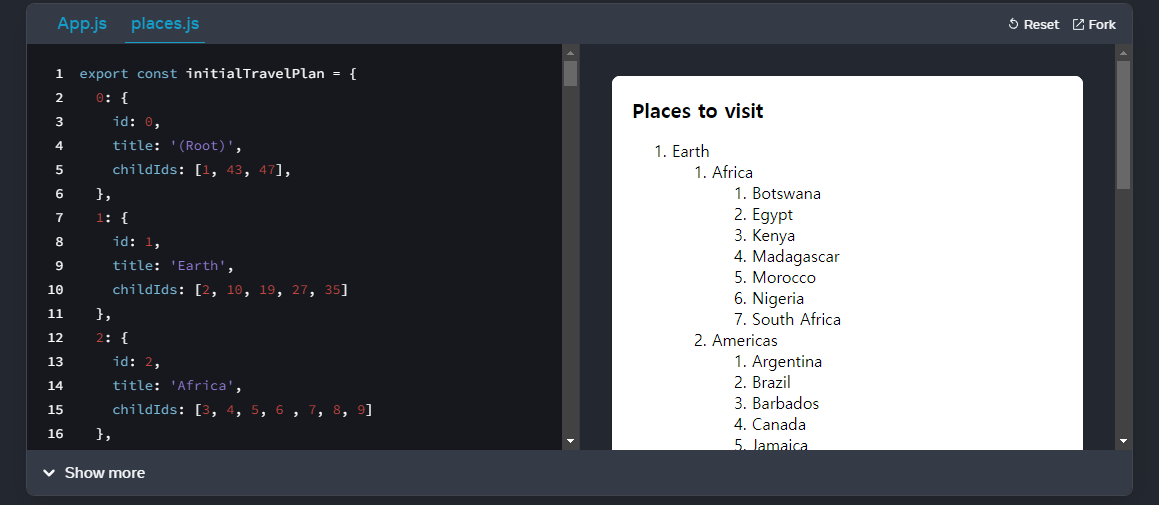
Task: Click the childIds array [1, 43, 47]
Action: pos(238,170)
